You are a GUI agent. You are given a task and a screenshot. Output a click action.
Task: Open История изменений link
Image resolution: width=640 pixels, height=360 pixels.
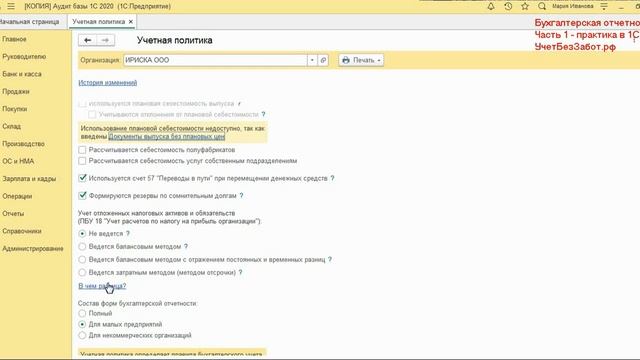click(x=108, y=82)
